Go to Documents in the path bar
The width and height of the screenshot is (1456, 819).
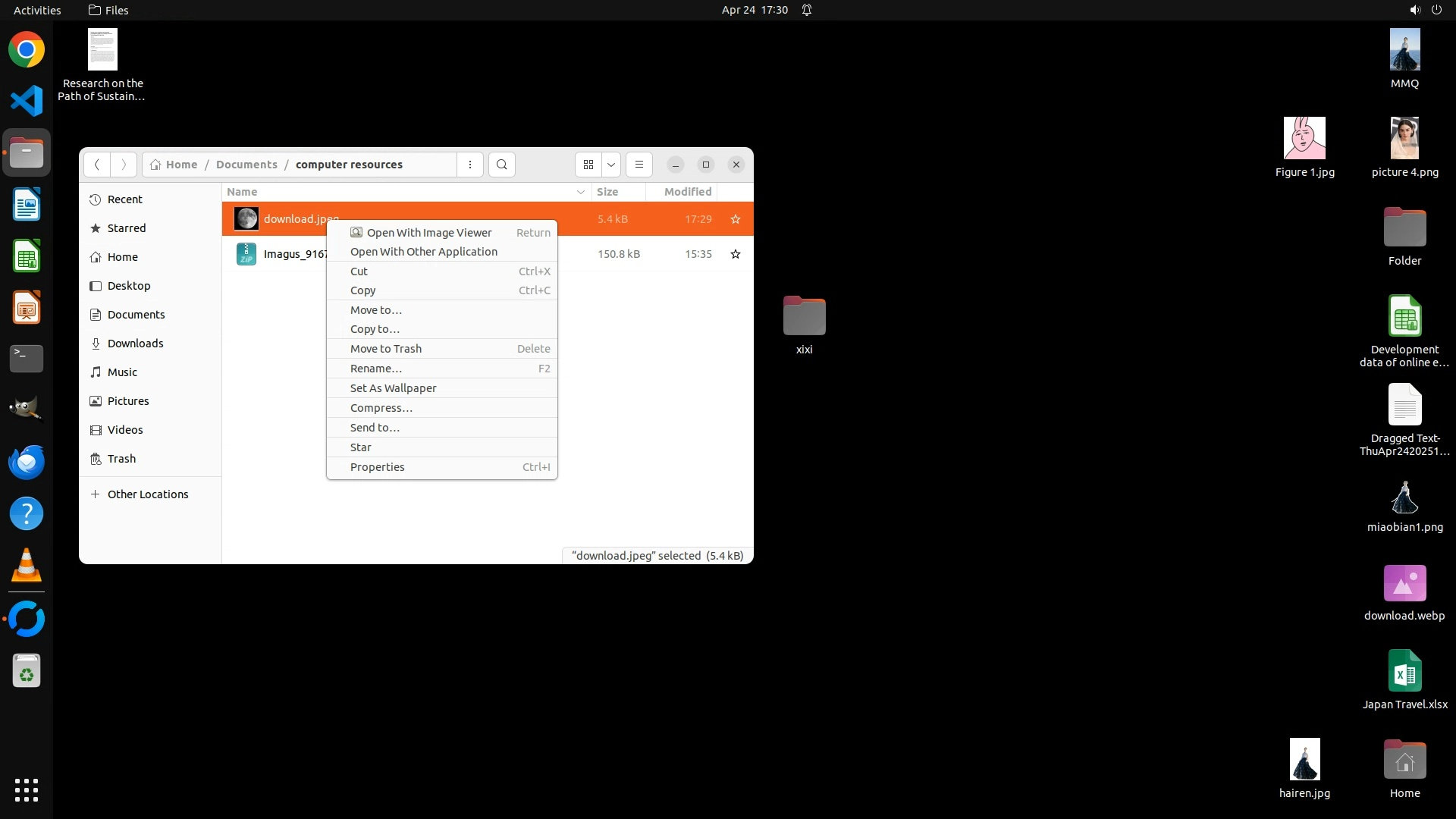[246, 165]
